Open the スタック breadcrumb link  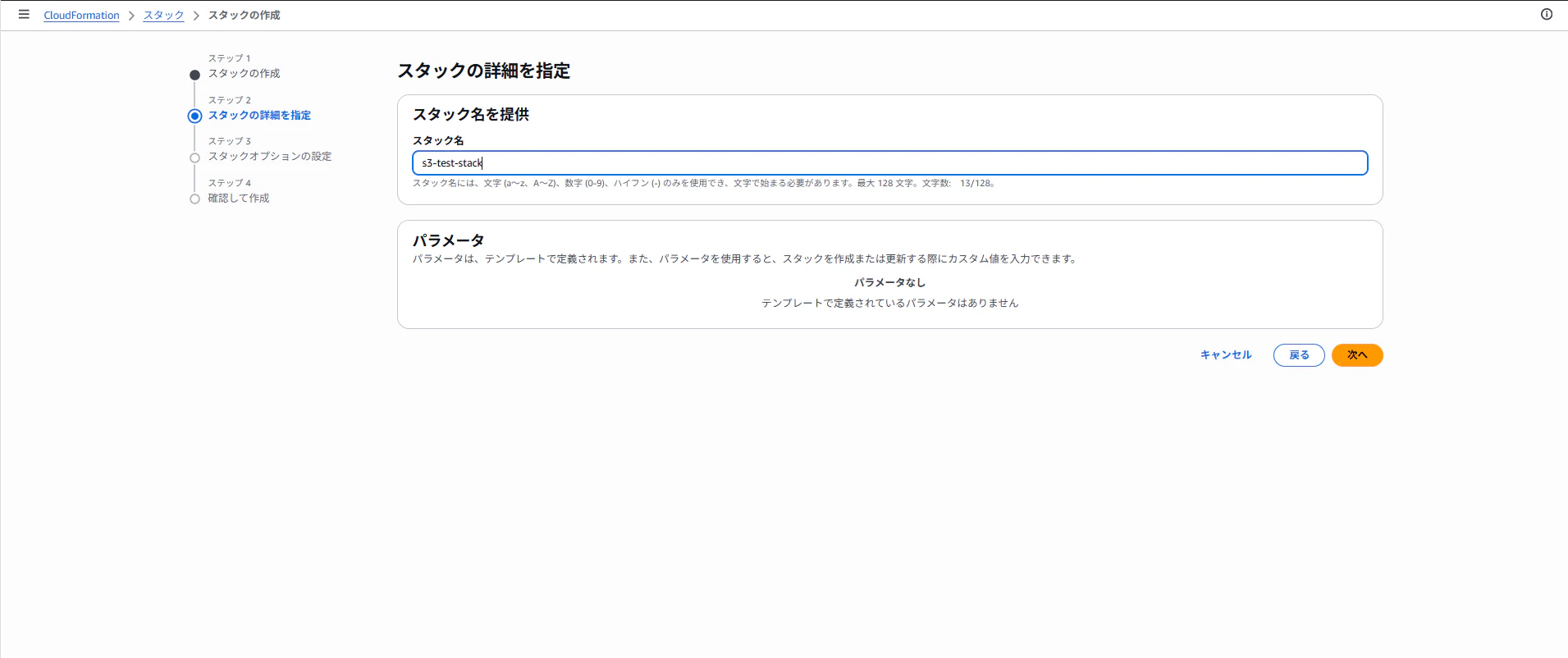click(163, 16)
